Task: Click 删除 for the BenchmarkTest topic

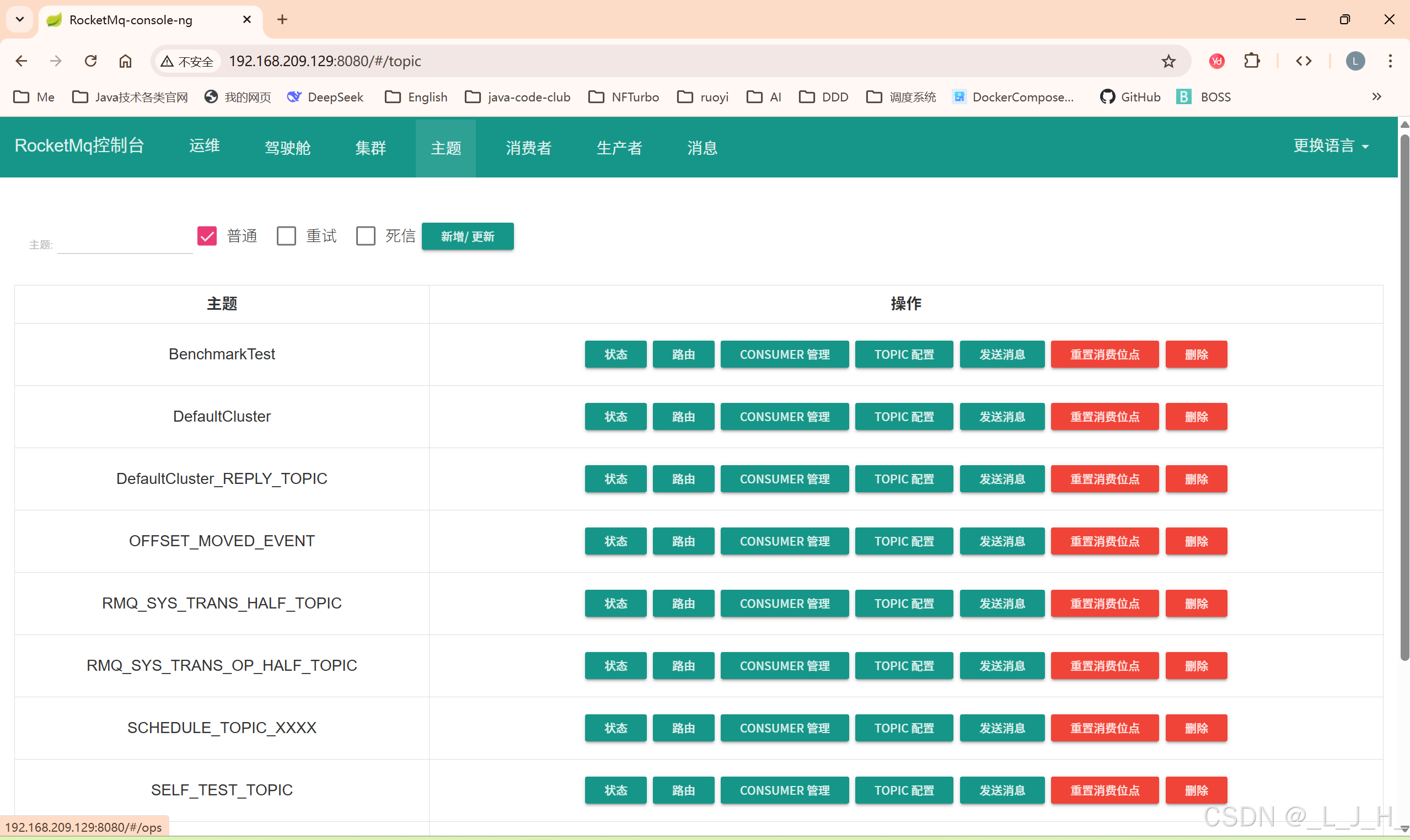Action: click(1196, 354)
